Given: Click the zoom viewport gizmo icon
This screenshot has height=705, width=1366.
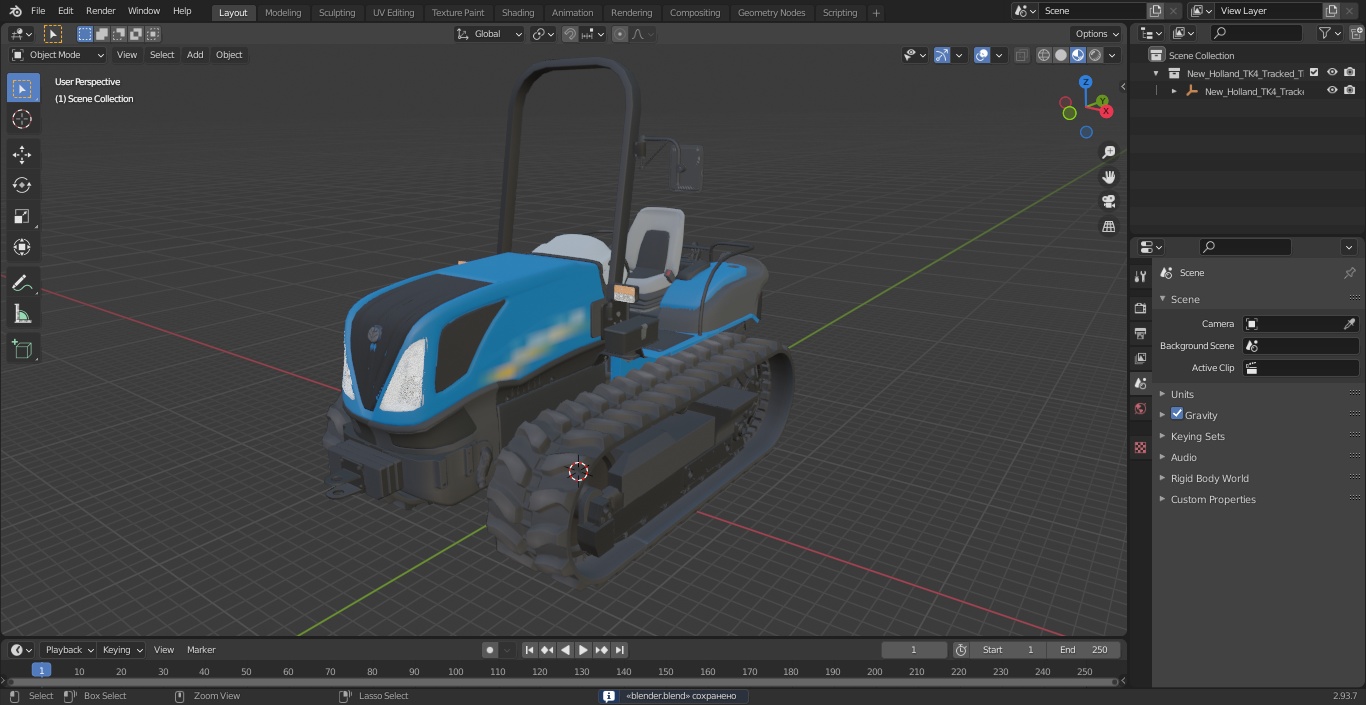Looking at the screenshot, I should pos(1108,152).
